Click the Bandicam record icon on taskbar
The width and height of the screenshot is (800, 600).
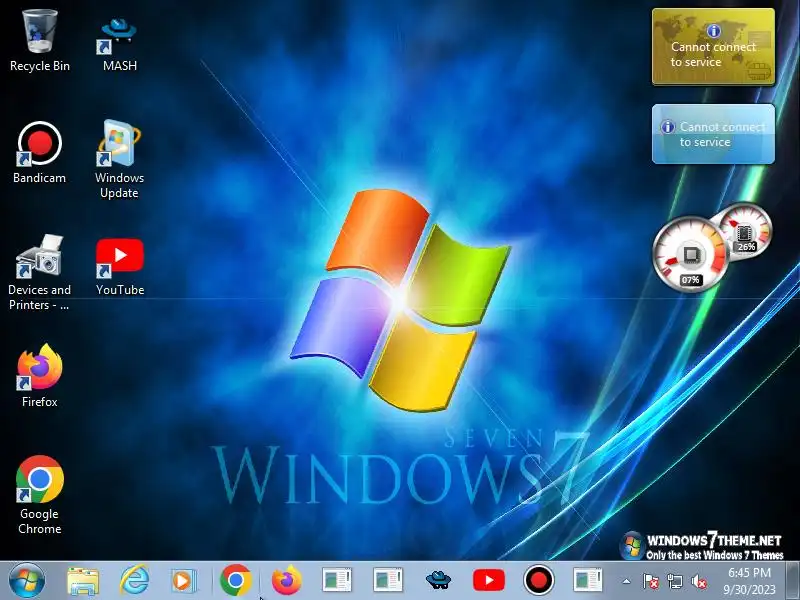click(538, 581)
